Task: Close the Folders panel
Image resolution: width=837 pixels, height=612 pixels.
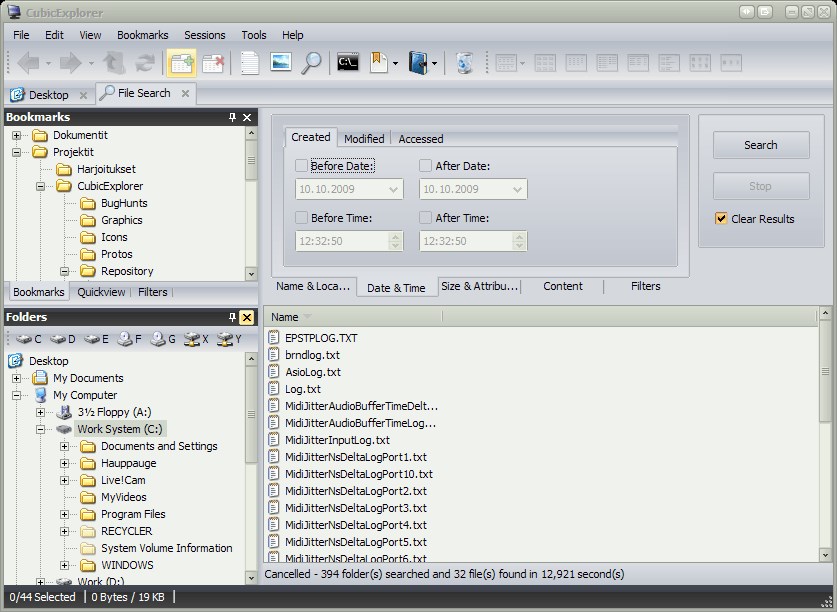Action: click(247, 317)
